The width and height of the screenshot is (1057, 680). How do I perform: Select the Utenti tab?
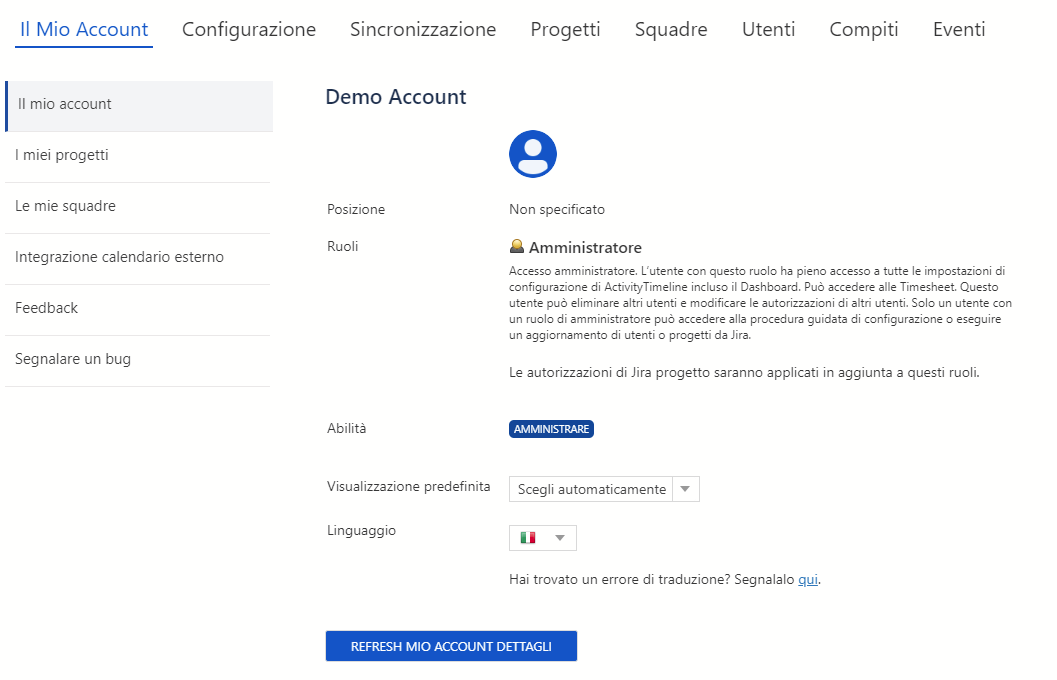click(x=768, y=29)
